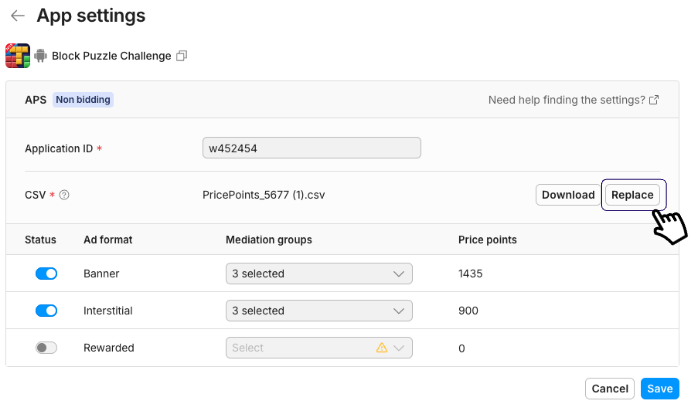Click the Replace CSV button
Screen dimensions: 695x415
pos(632,195)
